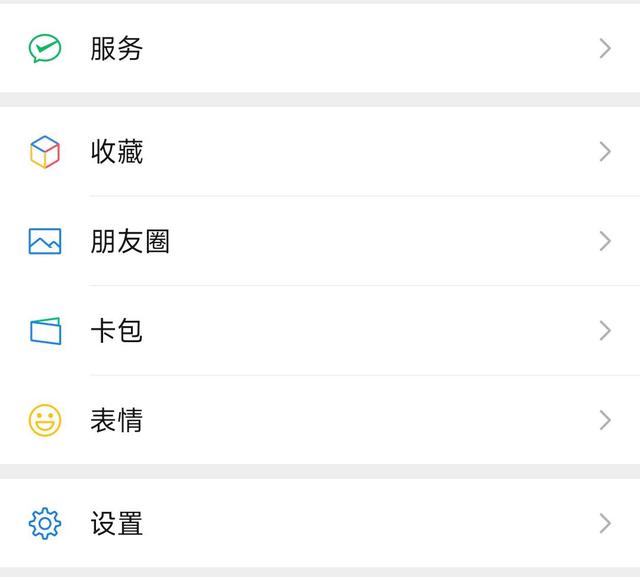Click the 朋友圈 landscape picture icon

point(45,241)
